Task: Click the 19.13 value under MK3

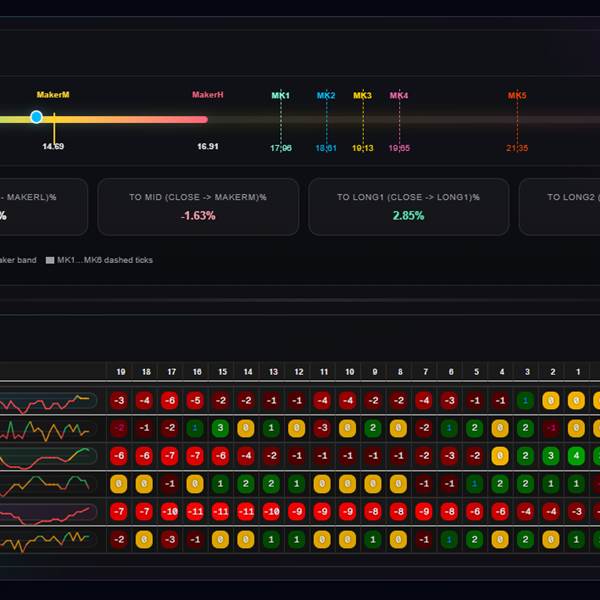Action: click(x=363, y=148)
